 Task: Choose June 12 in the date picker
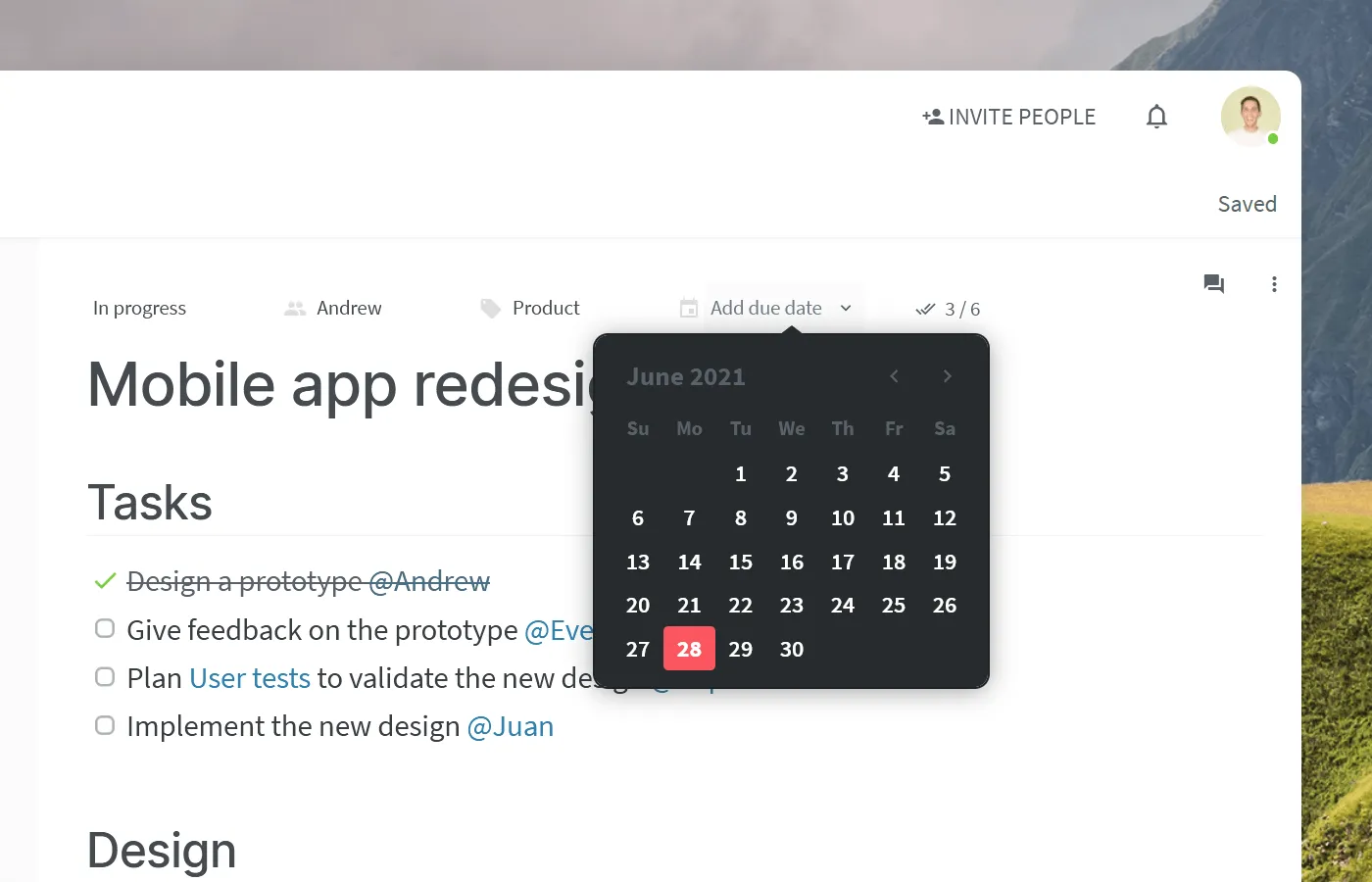click(x=945, y=518)
